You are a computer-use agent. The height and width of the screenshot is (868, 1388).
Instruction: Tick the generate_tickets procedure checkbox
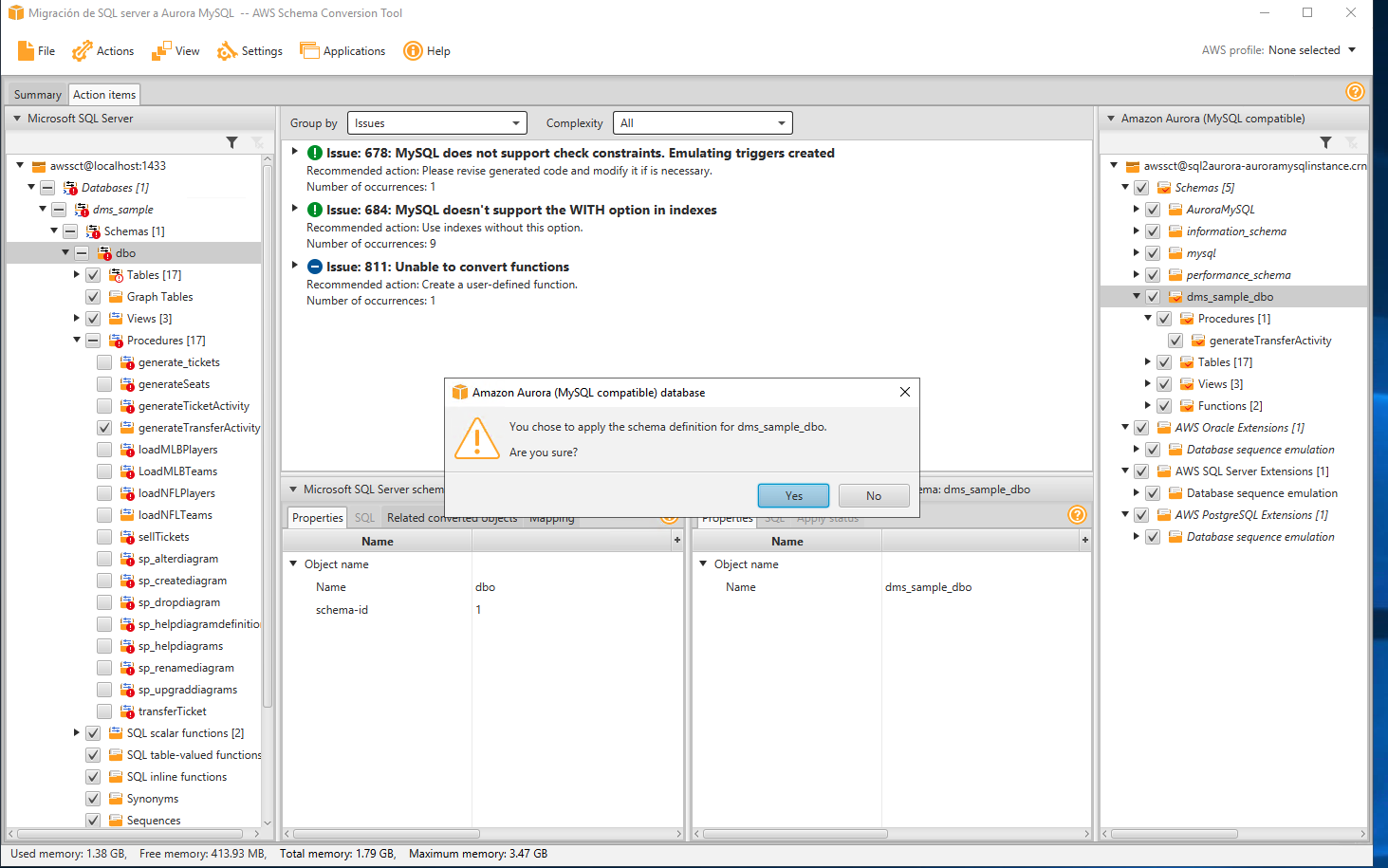coord(104,362)
